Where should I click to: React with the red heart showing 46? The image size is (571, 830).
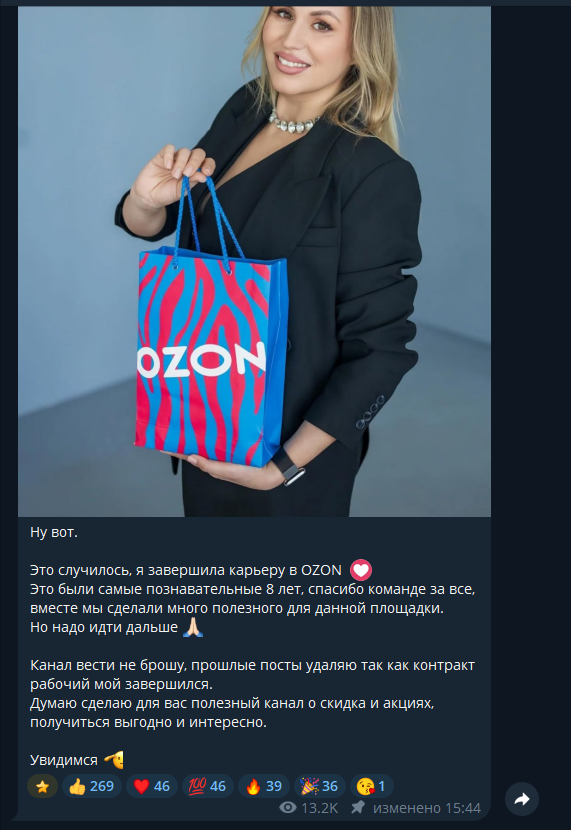(151, 786)
